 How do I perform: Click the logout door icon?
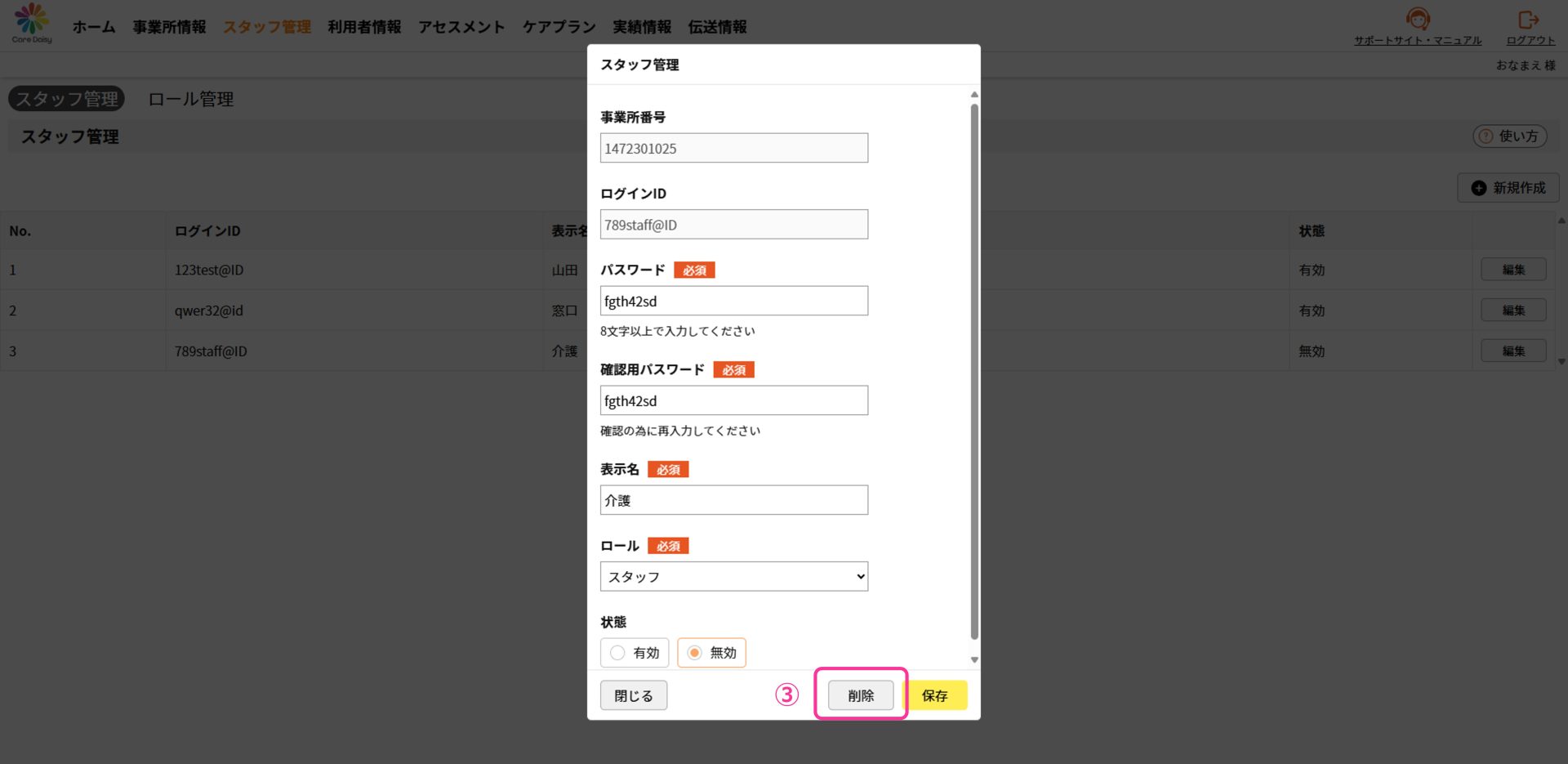[1528, 19]
